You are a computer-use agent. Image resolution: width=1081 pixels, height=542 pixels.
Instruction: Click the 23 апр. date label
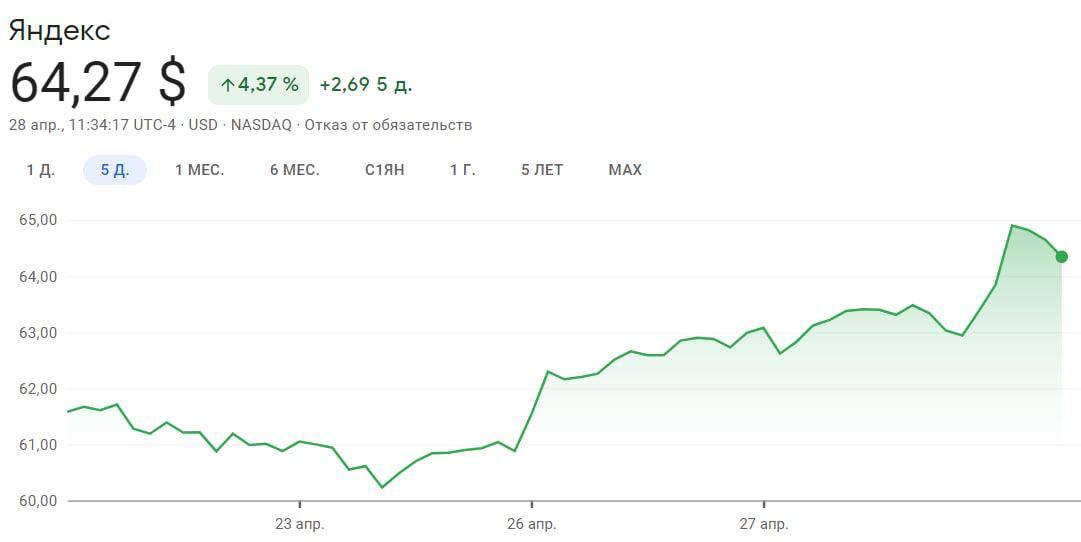300,524
